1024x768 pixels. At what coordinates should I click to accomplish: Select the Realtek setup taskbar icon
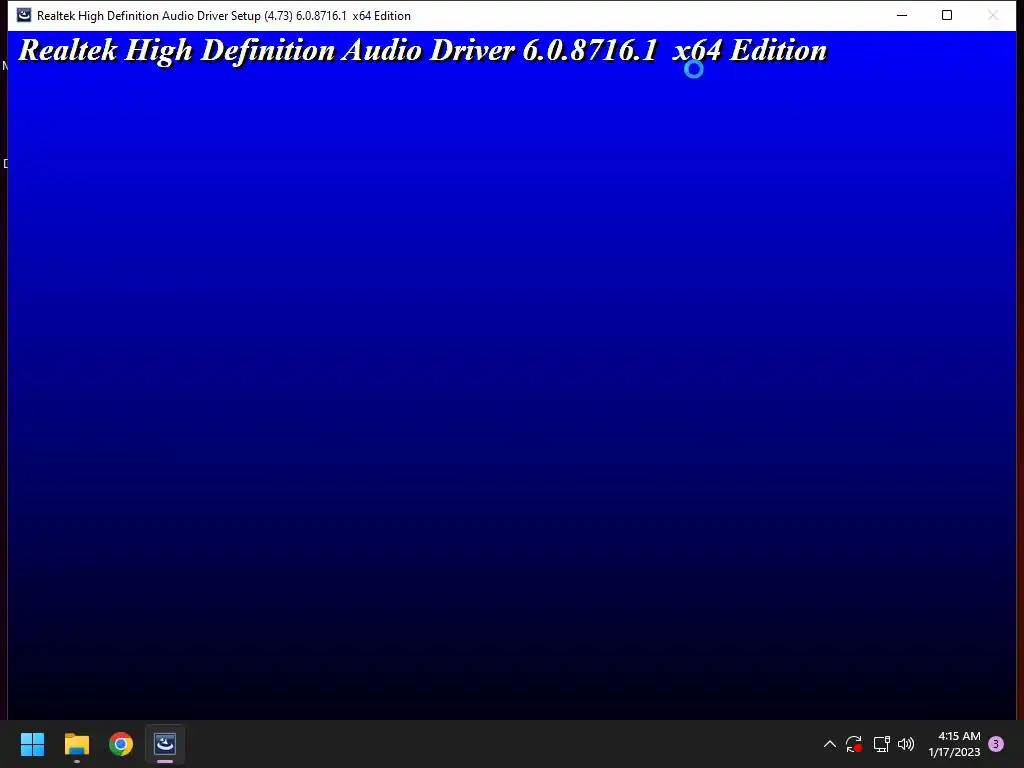point(165,744)
